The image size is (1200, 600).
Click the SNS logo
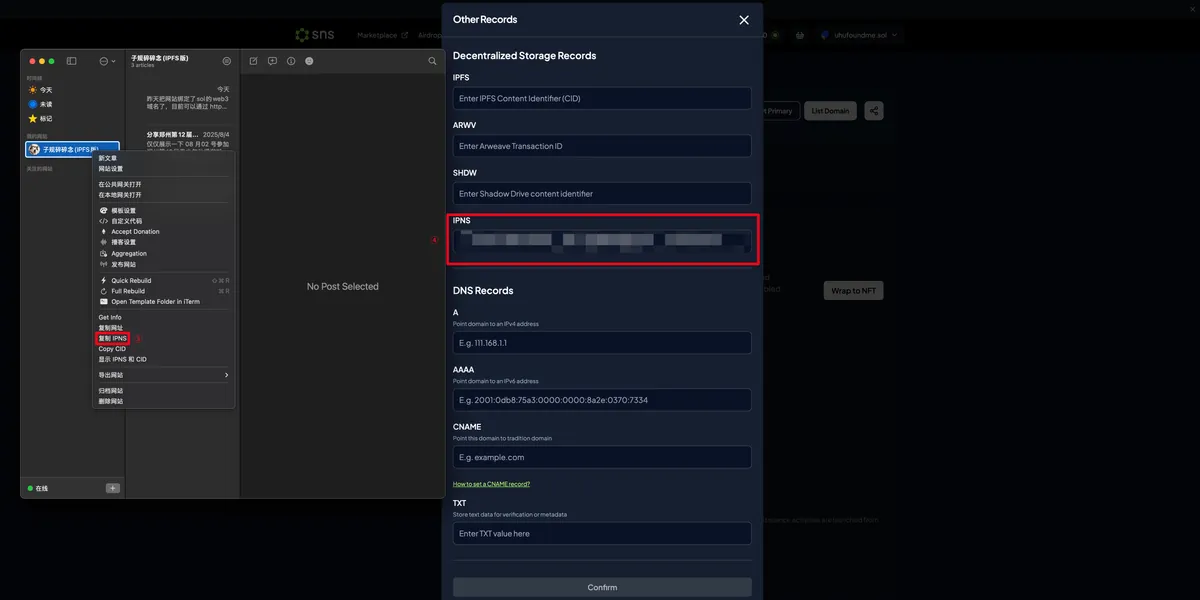pyautogui.click(x=314, y=35)
